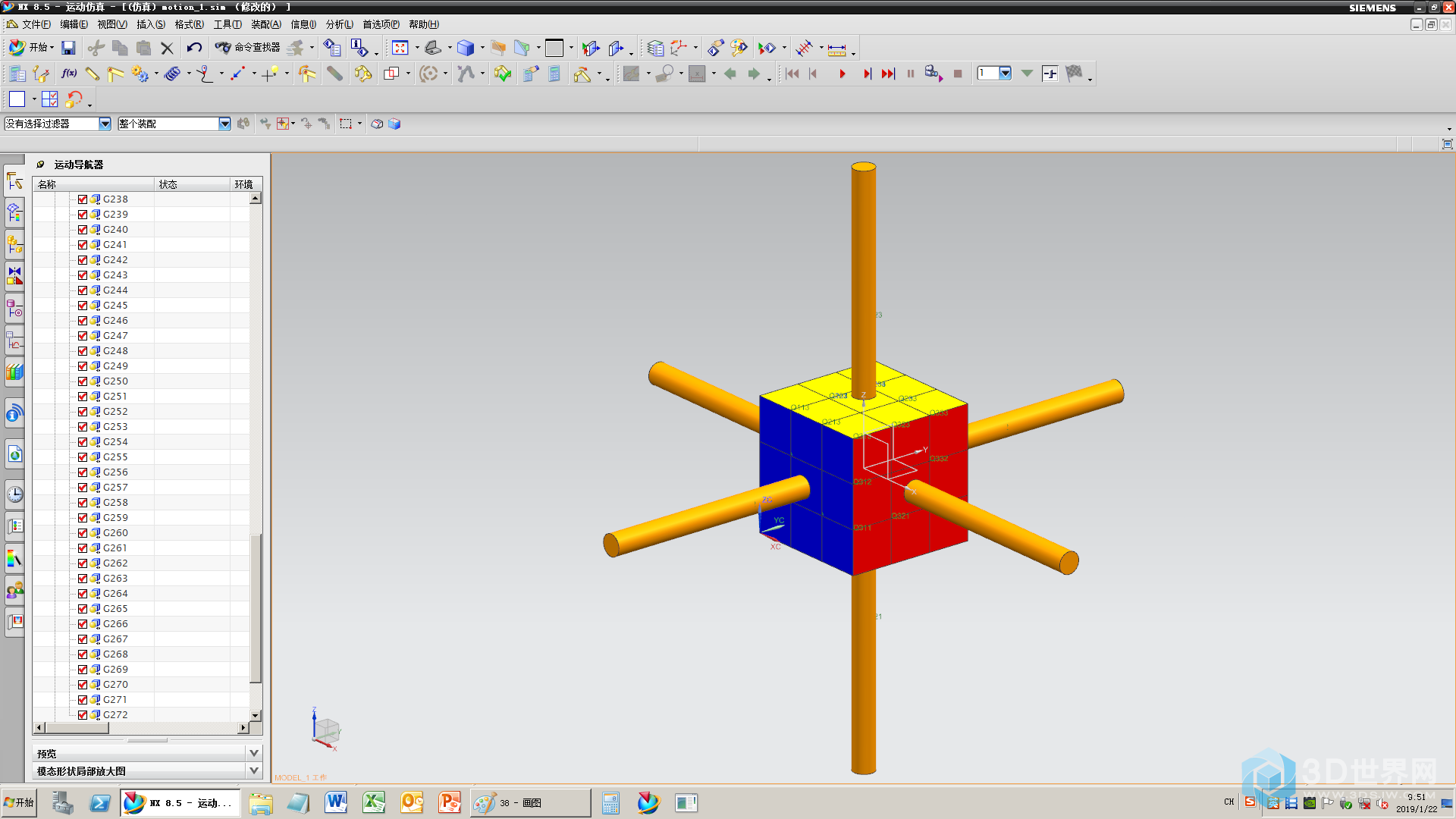This screenshot has width=1456, height=819.
Task: Click the navigator's horizontal scrollbar right arrow
Action: coord(243,728)
